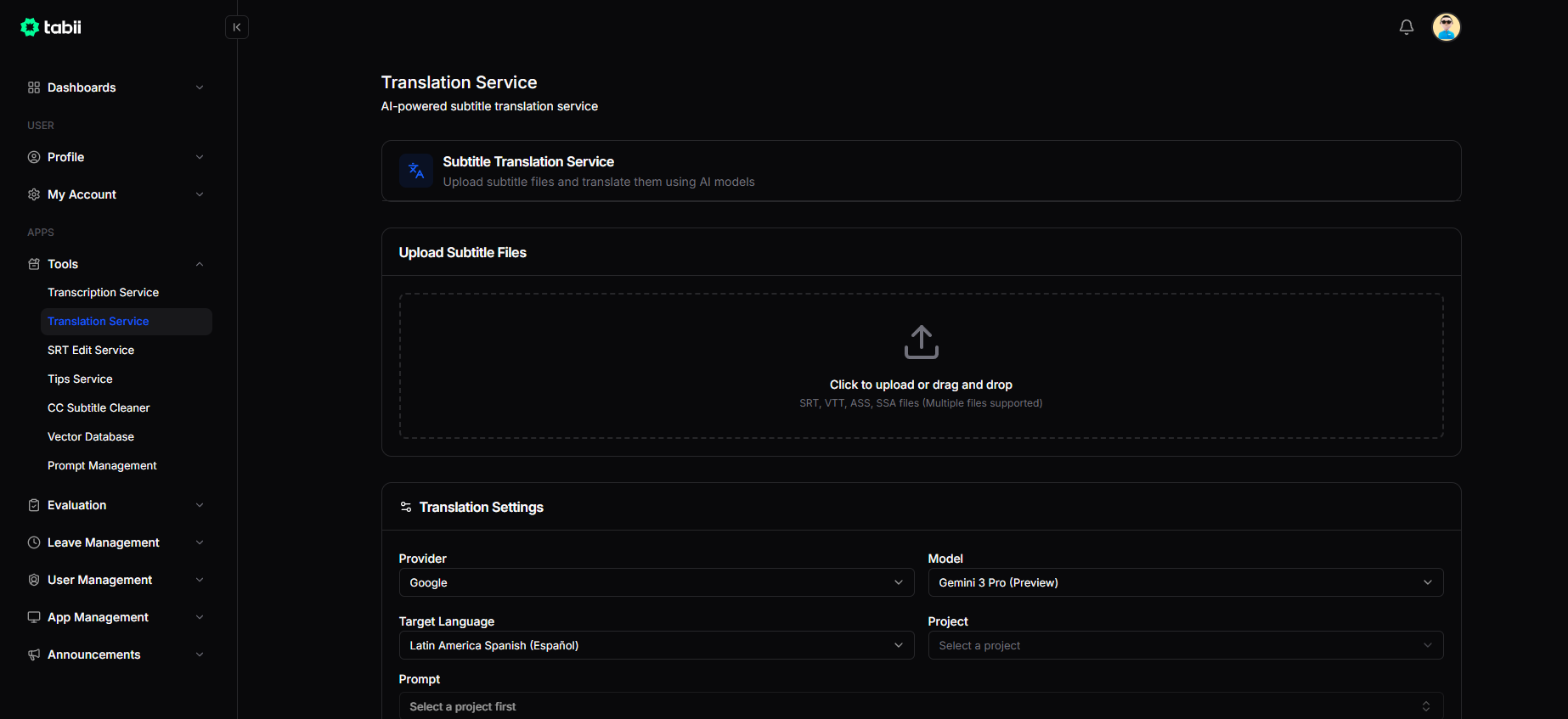The image size is (1568, 719).
Task: Open Prompt Management page
Action: coord(102,465)
